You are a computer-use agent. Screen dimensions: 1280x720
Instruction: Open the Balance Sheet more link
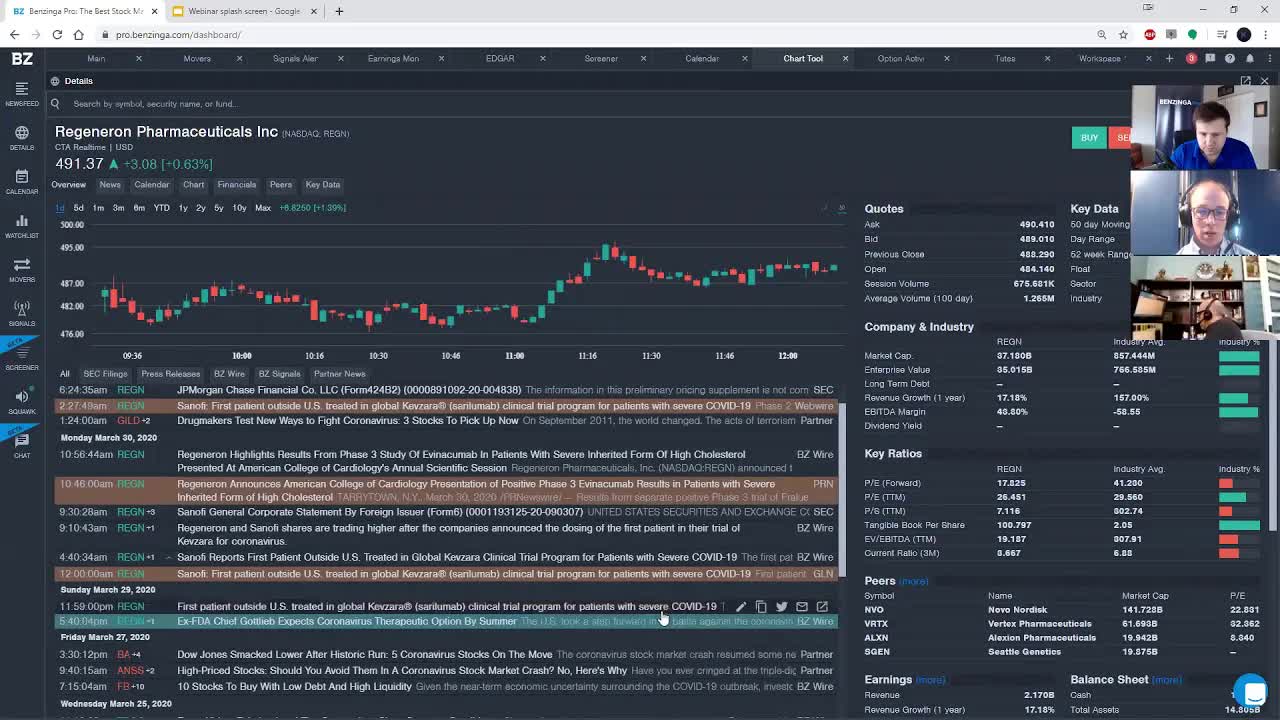point(1166,681)
